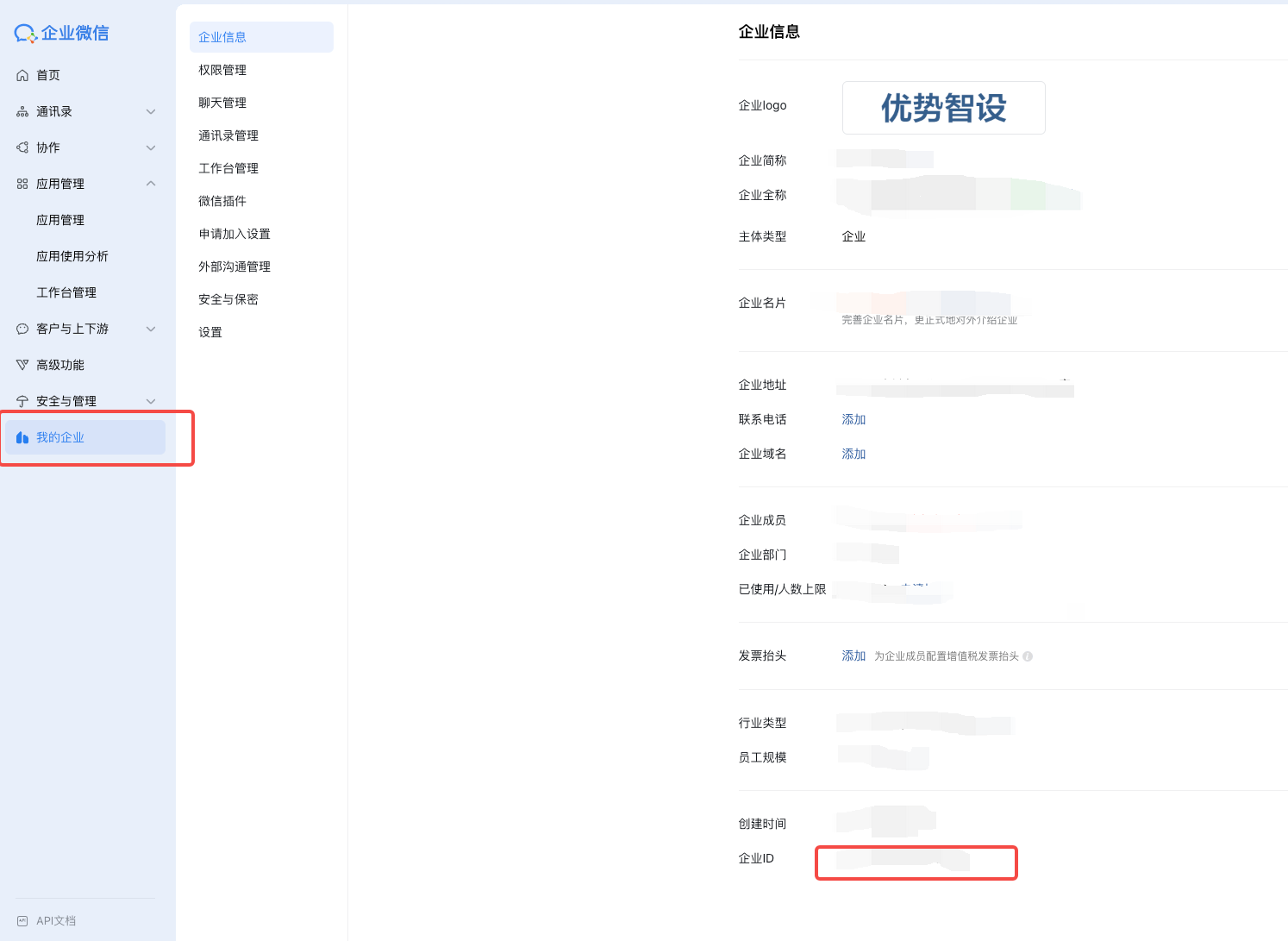Viewport: 1288px width, 941px height.
Task: Select 应用使用分析 in sidebar
Action: (x=72, y=256)
